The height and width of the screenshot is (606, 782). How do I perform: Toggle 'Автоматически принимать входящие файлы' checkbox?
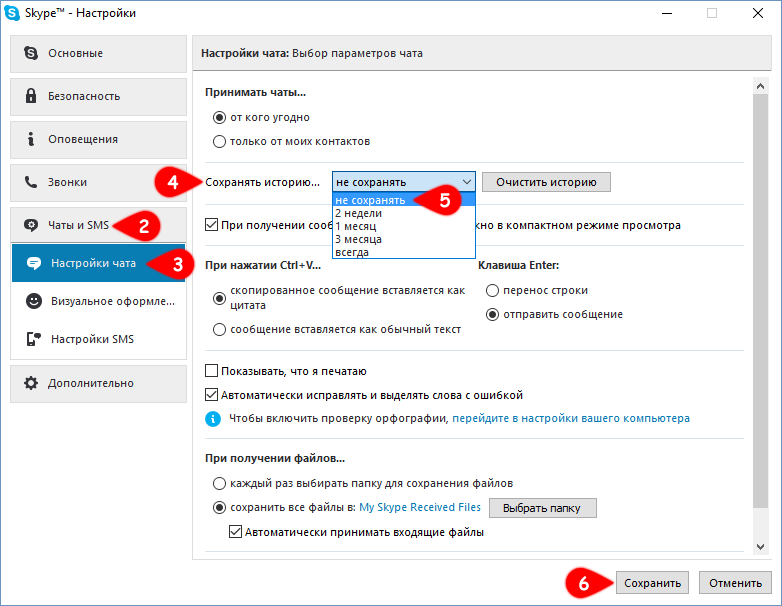pos(235,532)
